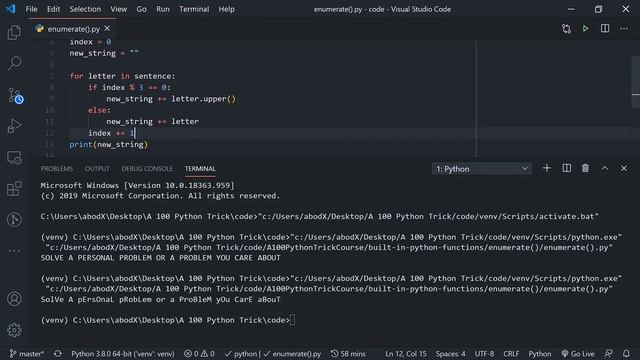Show errors and warnings count in status bar

[199, 353]
